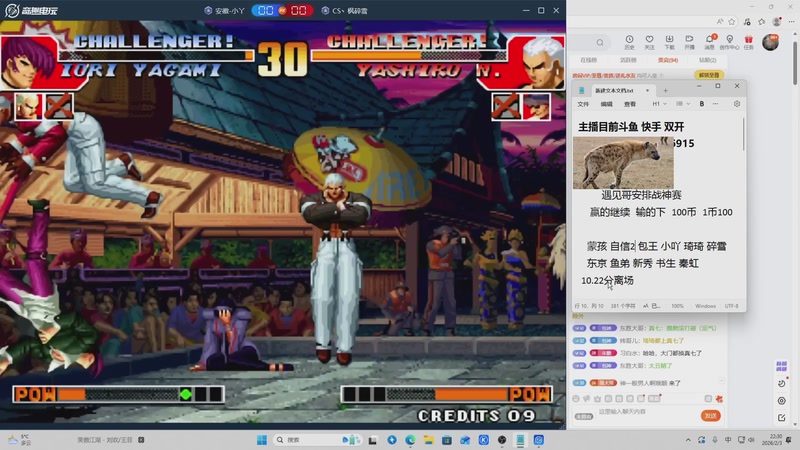Switch to the 贵宾 tab
This screenshot has width=800, height=450.
tap(667, 60)
